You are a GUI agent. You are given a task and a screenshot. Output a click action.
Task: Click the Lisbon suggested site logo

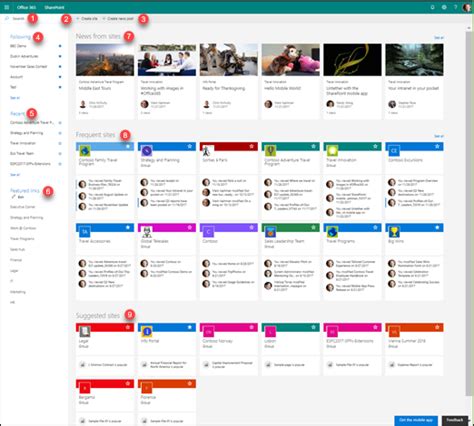click(270, 332)
